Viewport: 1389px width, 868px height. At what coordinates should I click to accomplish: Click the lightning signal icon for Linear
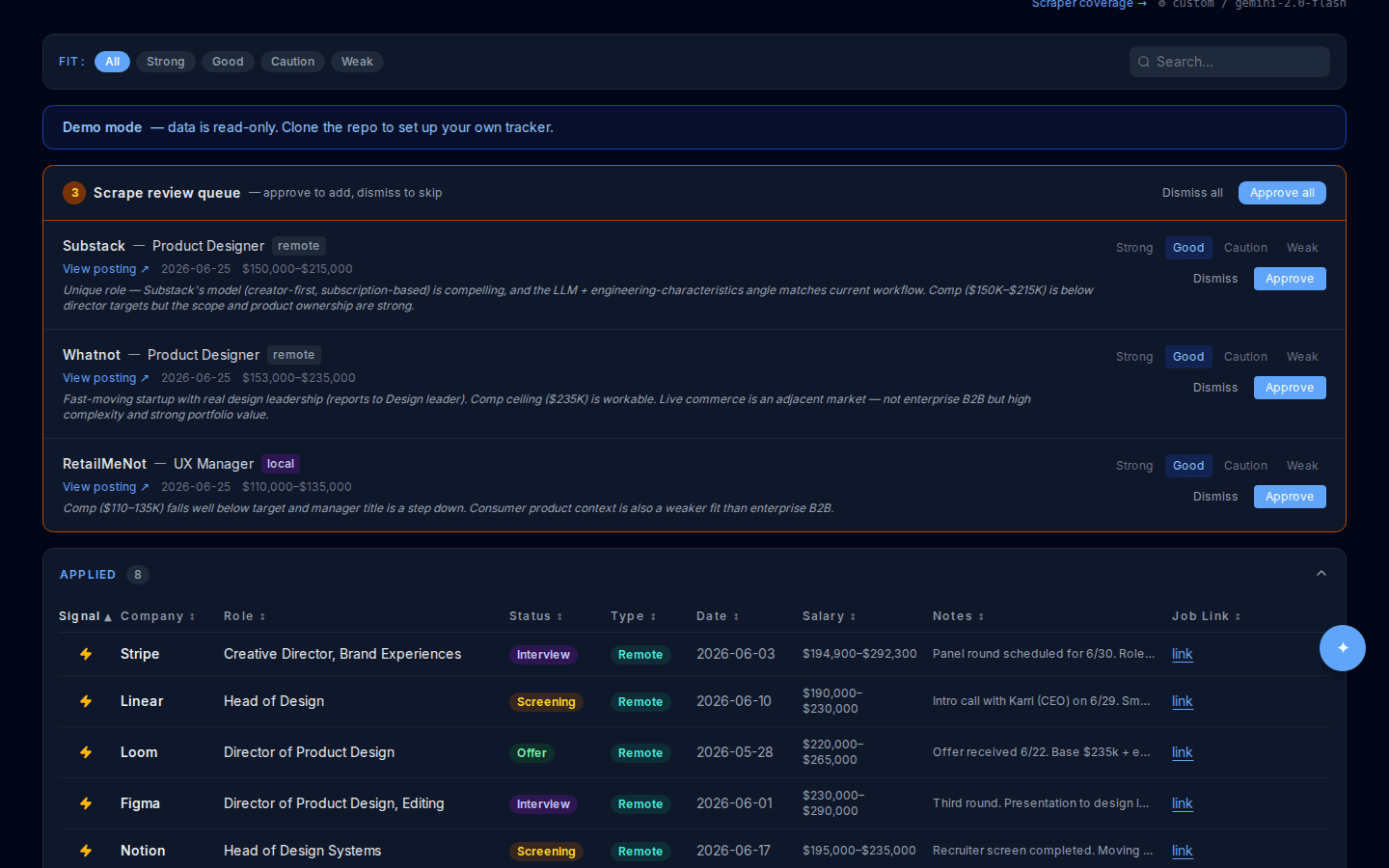86,701
